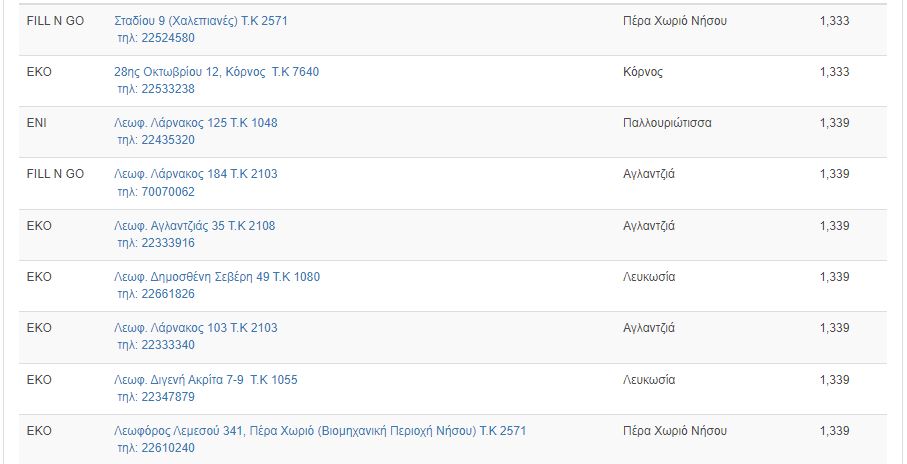Screen dimensions: 907x464
Task: Click Παλλουριώτισσα area cell
Action: pyautogui.click(x=667, y=123)
